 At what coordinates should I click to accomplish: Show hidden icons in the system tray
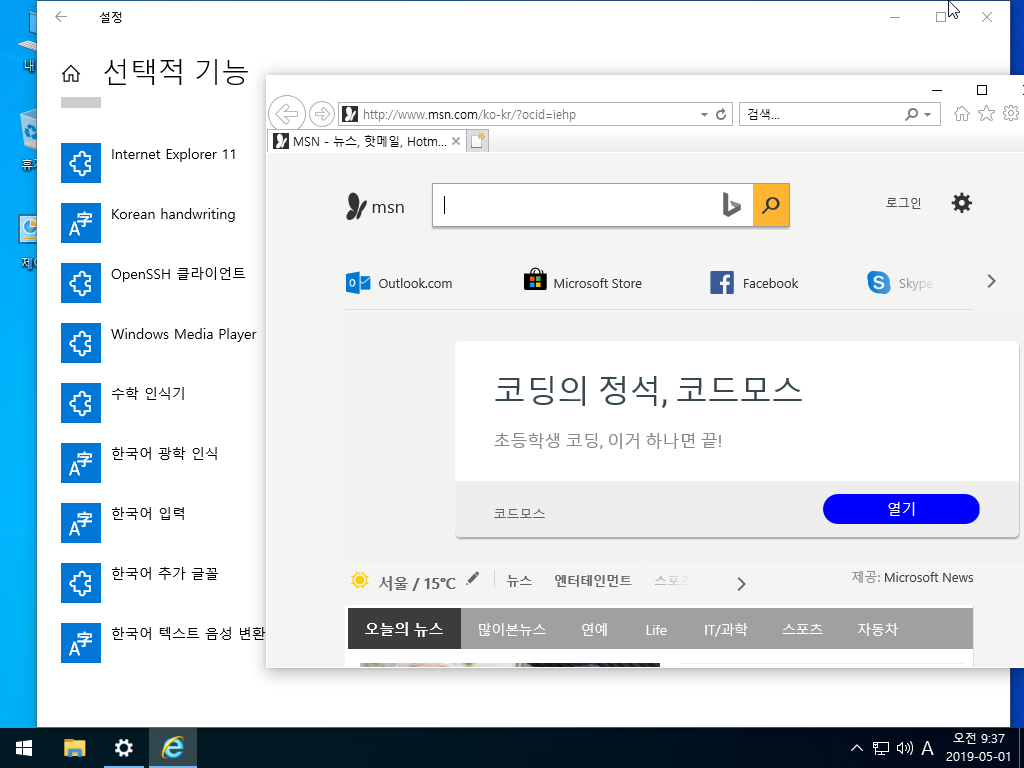[x=857, y=748]
